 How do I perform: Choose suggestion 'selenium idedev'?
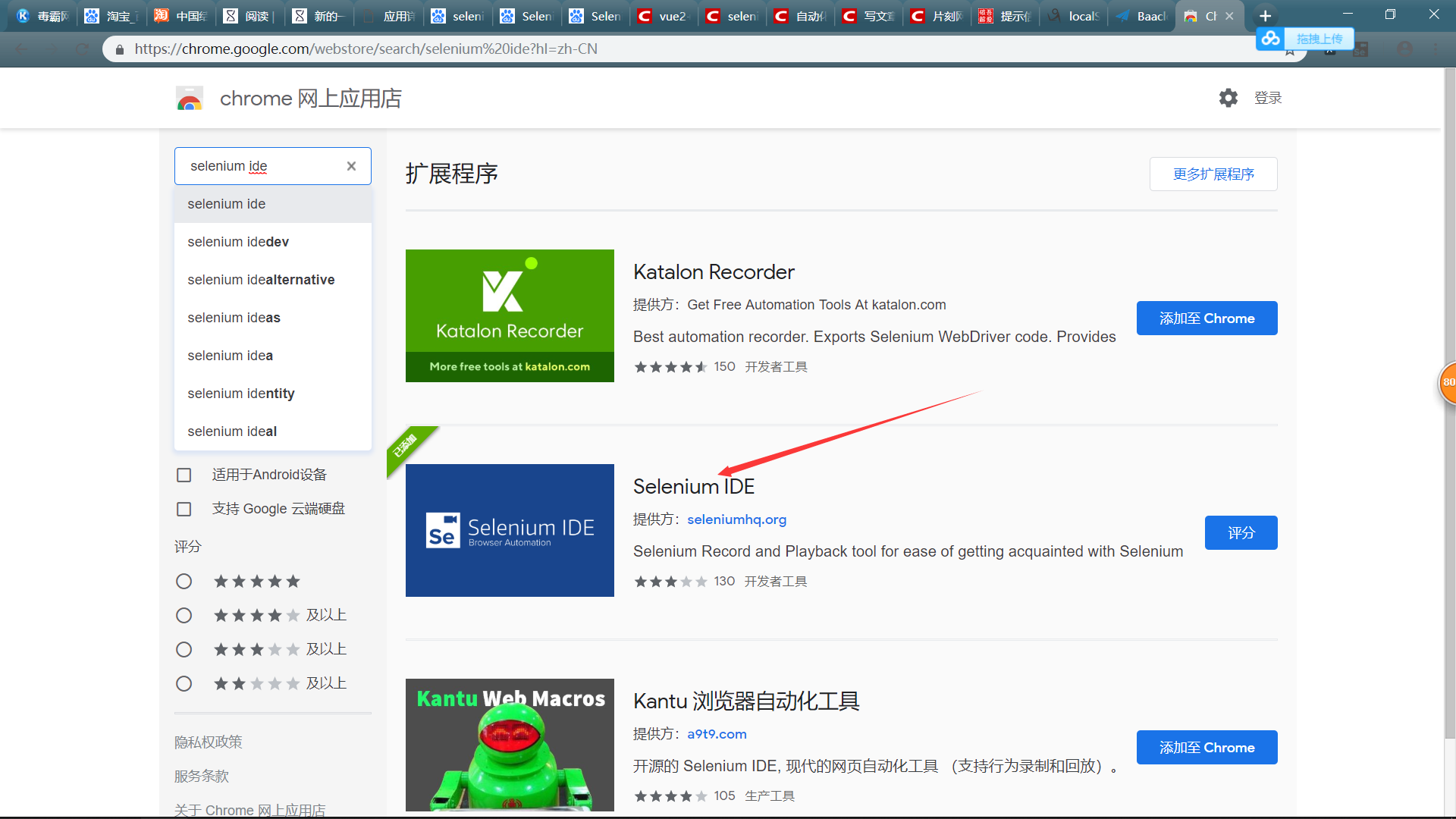(x=273, y=242)
